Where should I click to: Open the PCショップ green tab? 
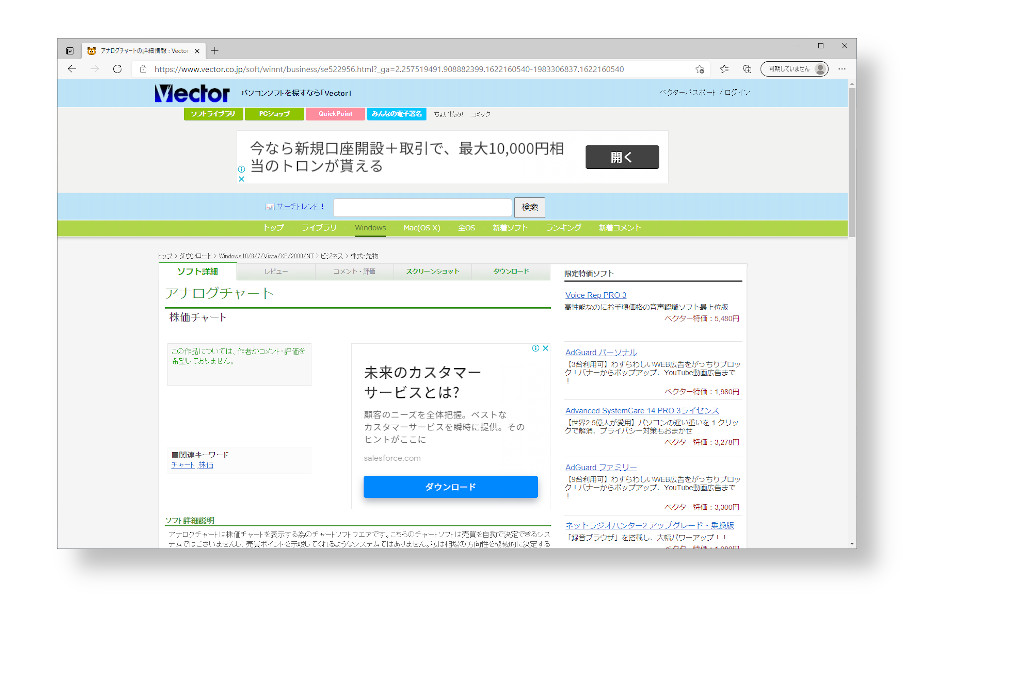(274, 114)
